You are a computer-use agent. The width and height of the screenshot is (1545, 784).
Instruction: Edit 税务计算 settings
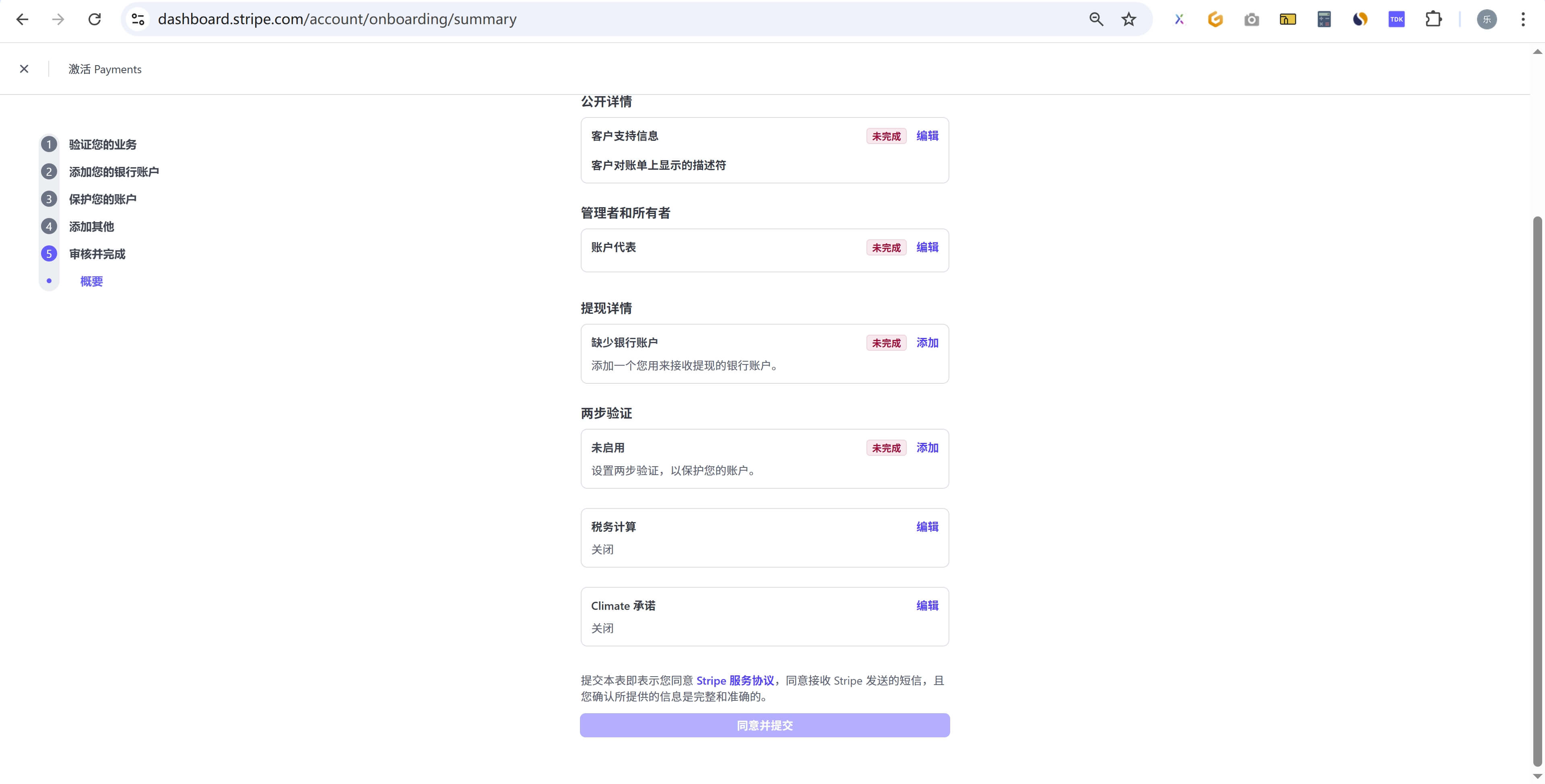(x=927, y=527)
